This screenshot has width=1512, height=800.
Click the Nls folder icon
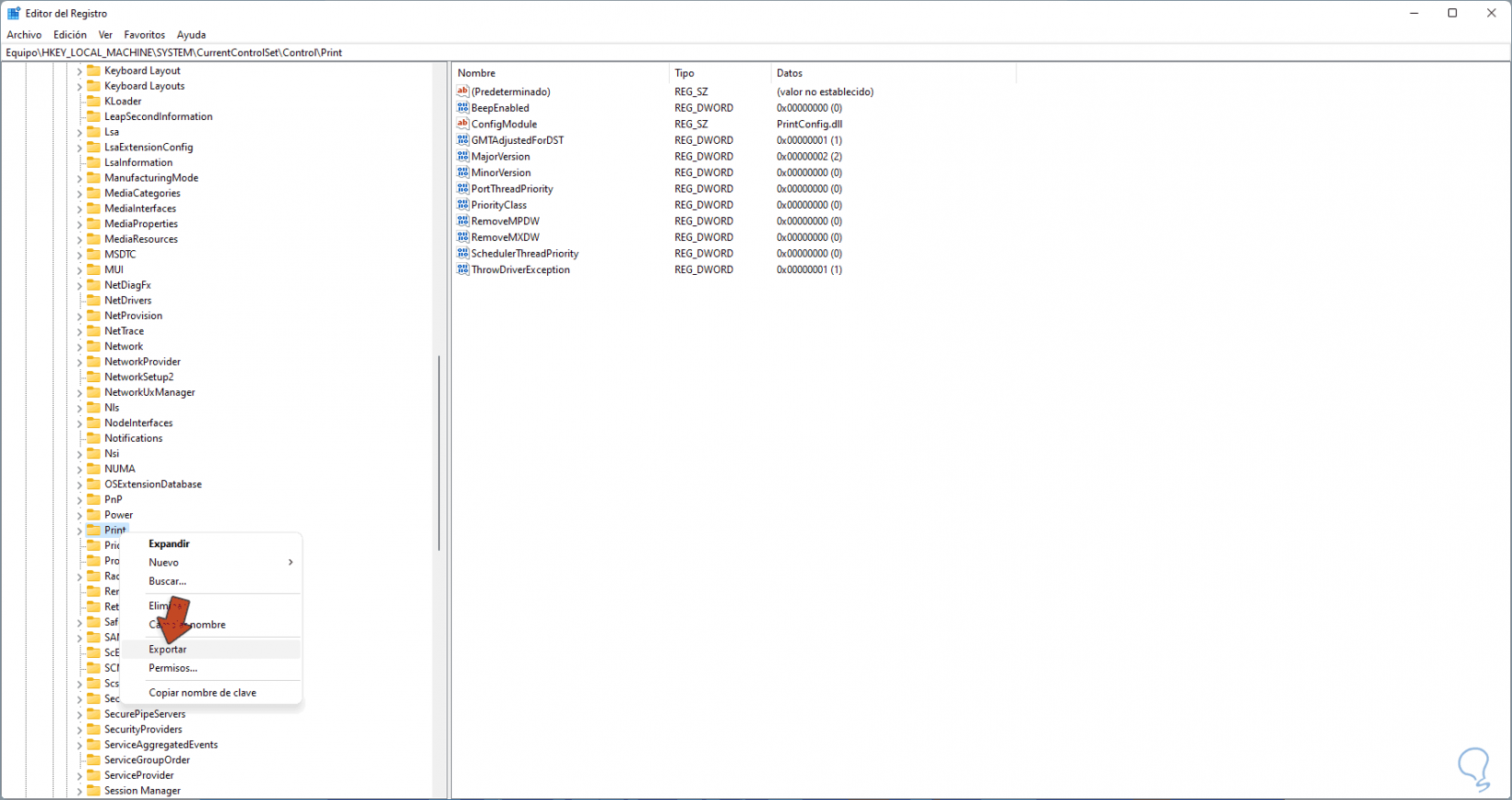[93, 408]
